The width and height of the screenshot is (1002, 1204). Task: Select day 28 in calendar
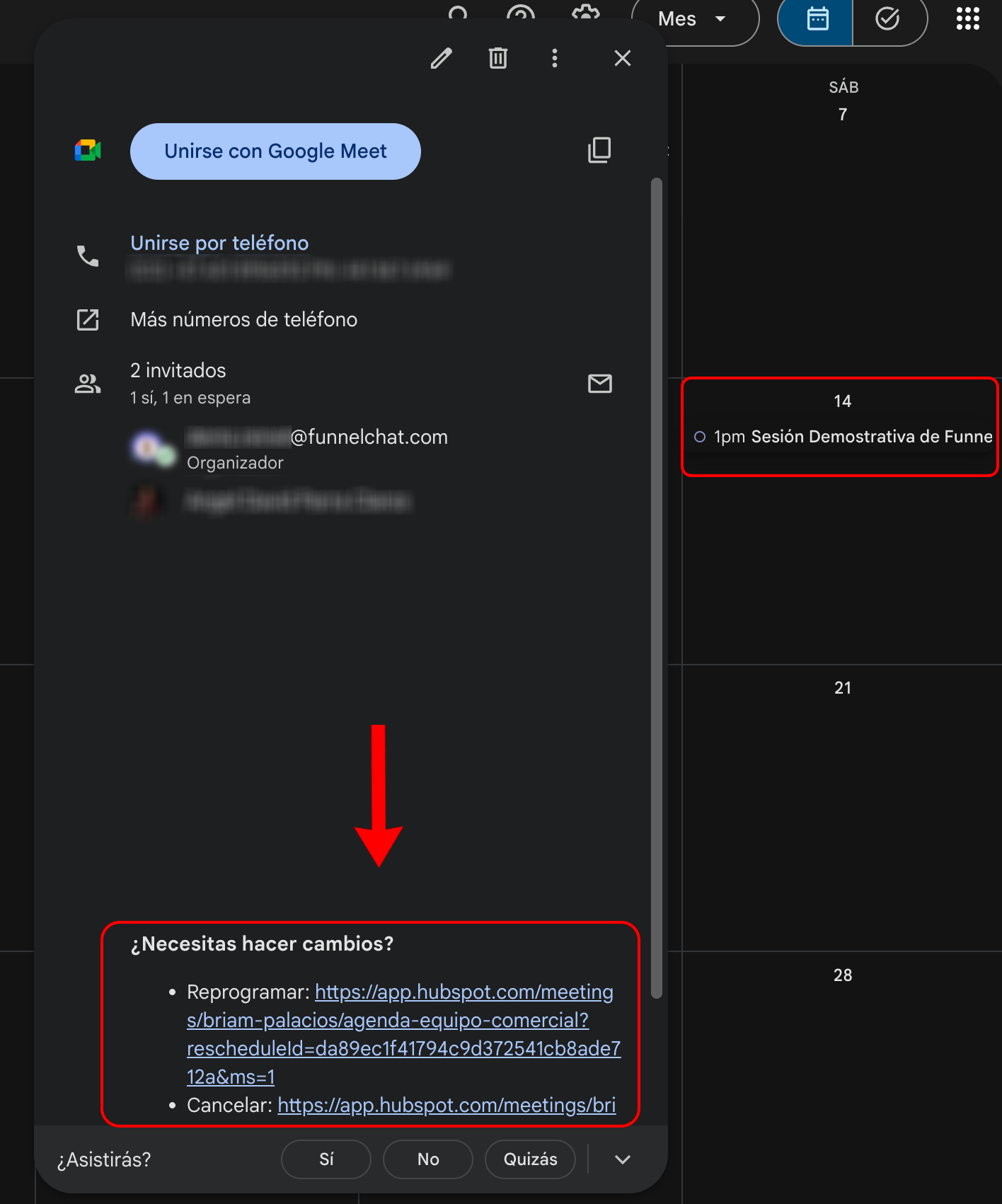pos(842,975)
